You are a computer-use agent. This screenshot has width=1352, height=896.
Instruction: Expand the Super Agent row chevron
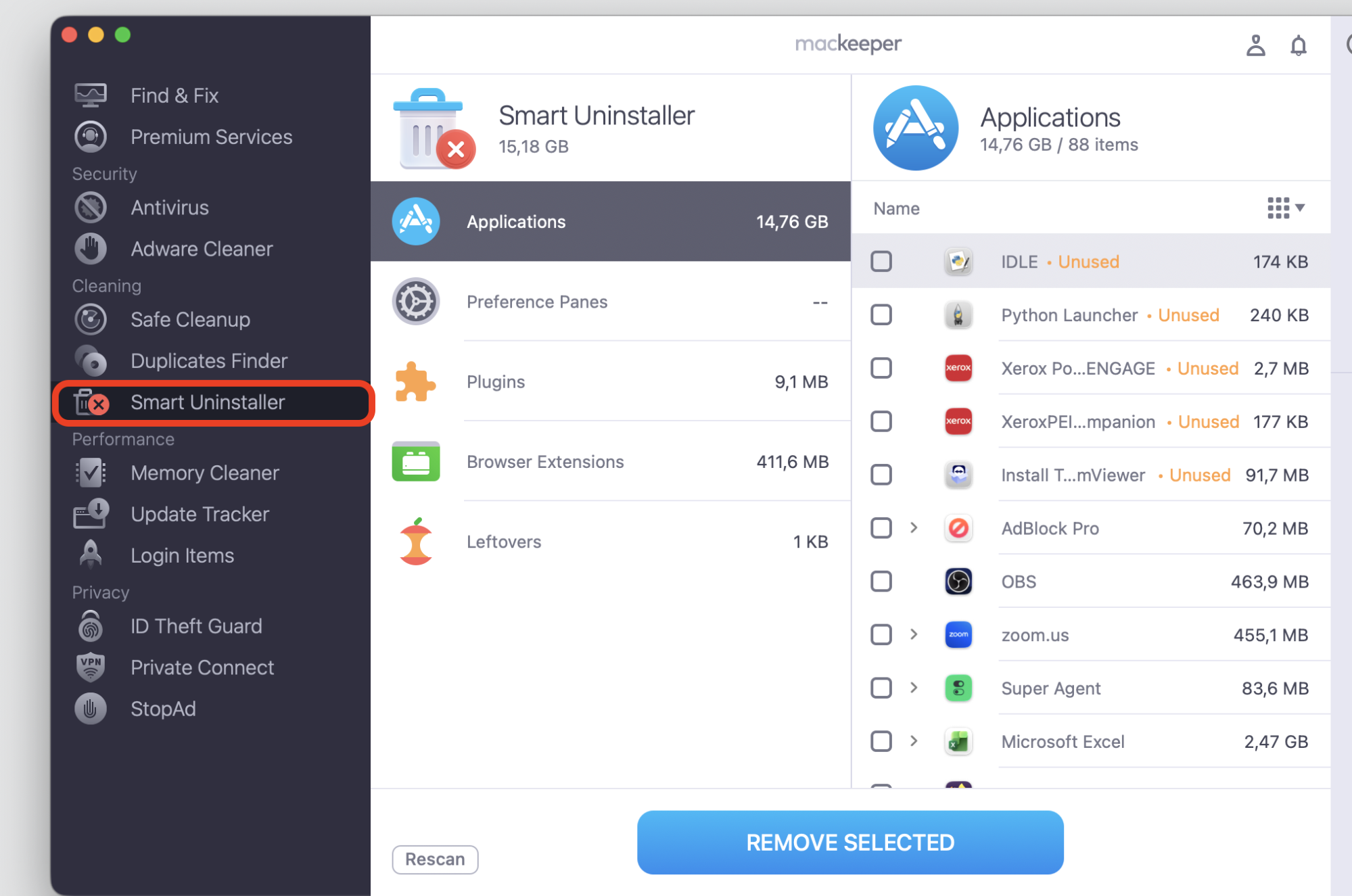point(914,688)
